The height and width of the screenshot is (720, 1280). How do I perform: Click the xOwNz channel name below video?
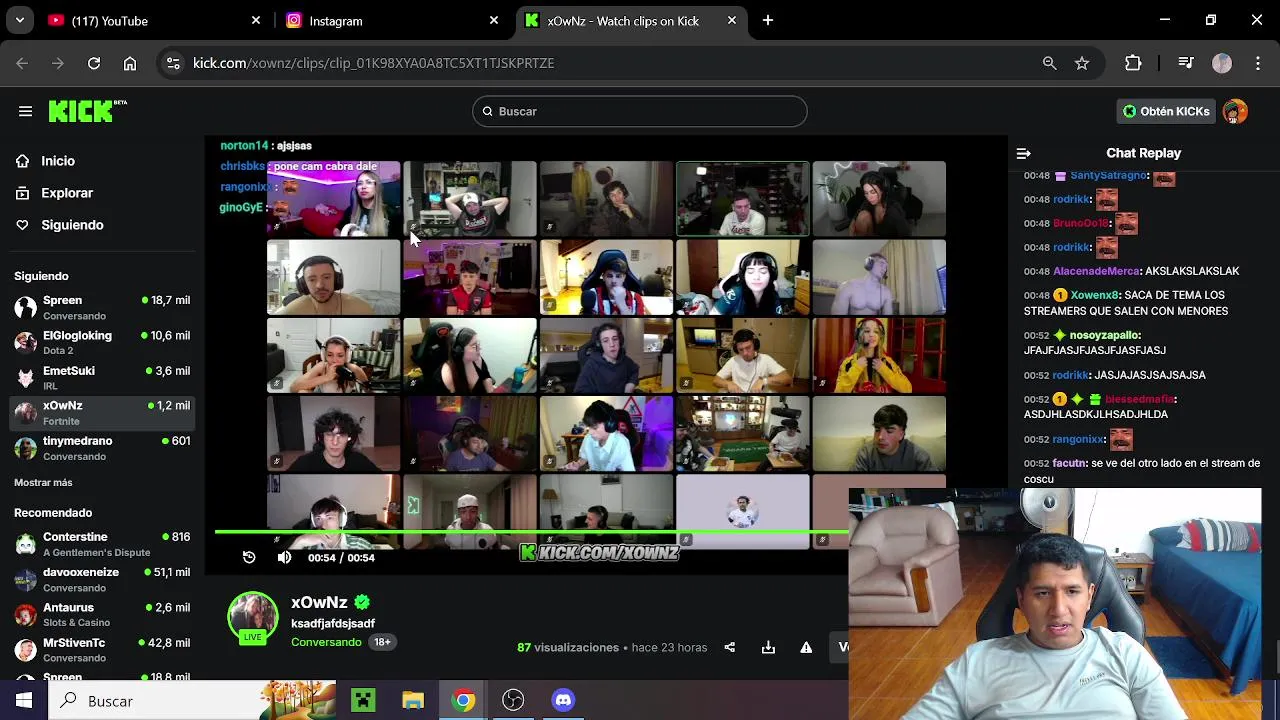(319, 602)
